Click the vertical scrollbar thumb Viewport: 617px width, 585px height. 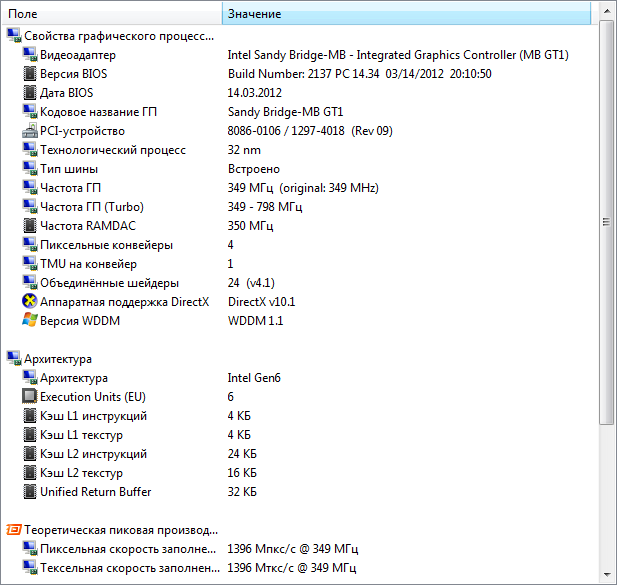coord(606,222)
